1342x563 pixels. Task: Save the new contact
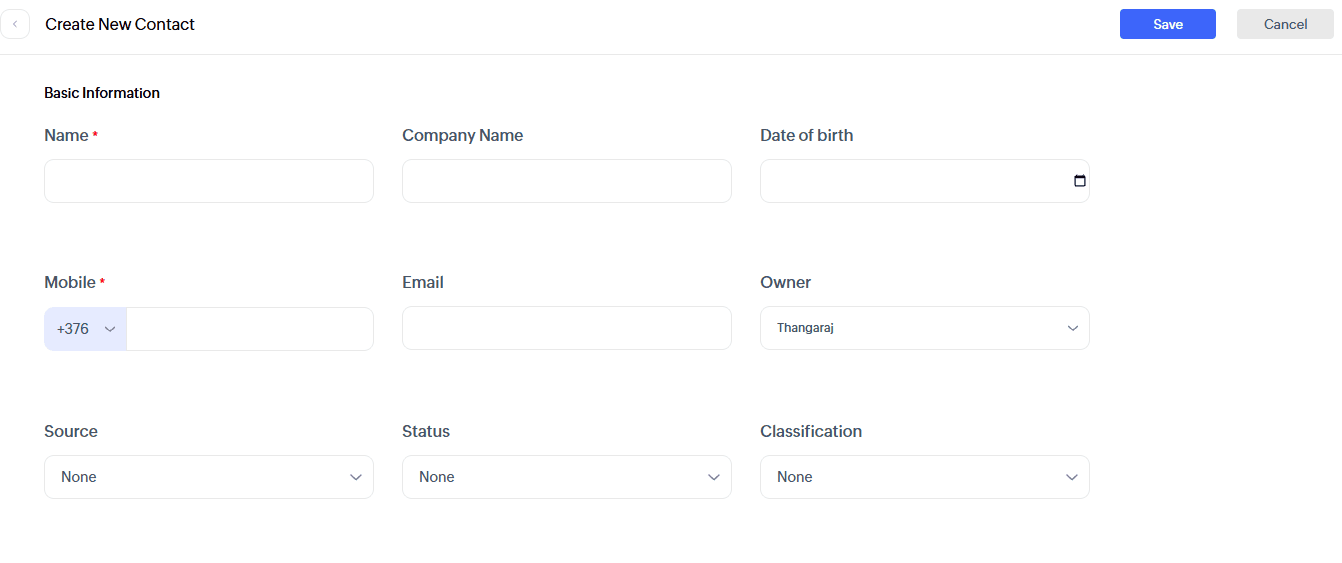point(1167,24)
